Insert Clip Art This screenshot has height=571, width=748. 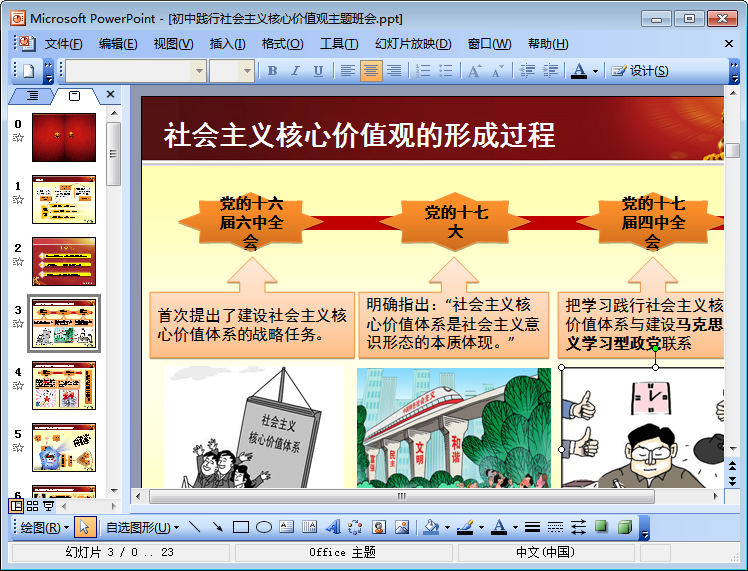pos(379,527)
